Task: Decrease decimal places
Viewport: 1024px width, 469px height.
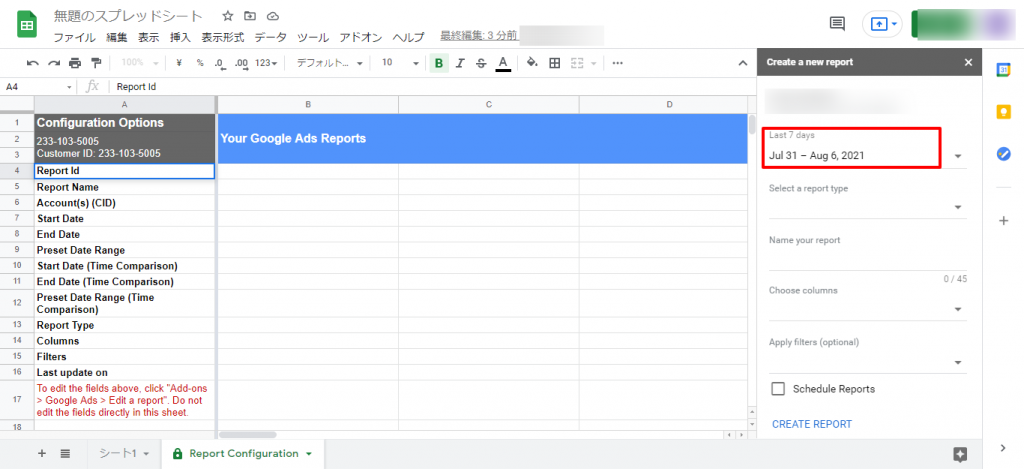Action: point(220,63)
